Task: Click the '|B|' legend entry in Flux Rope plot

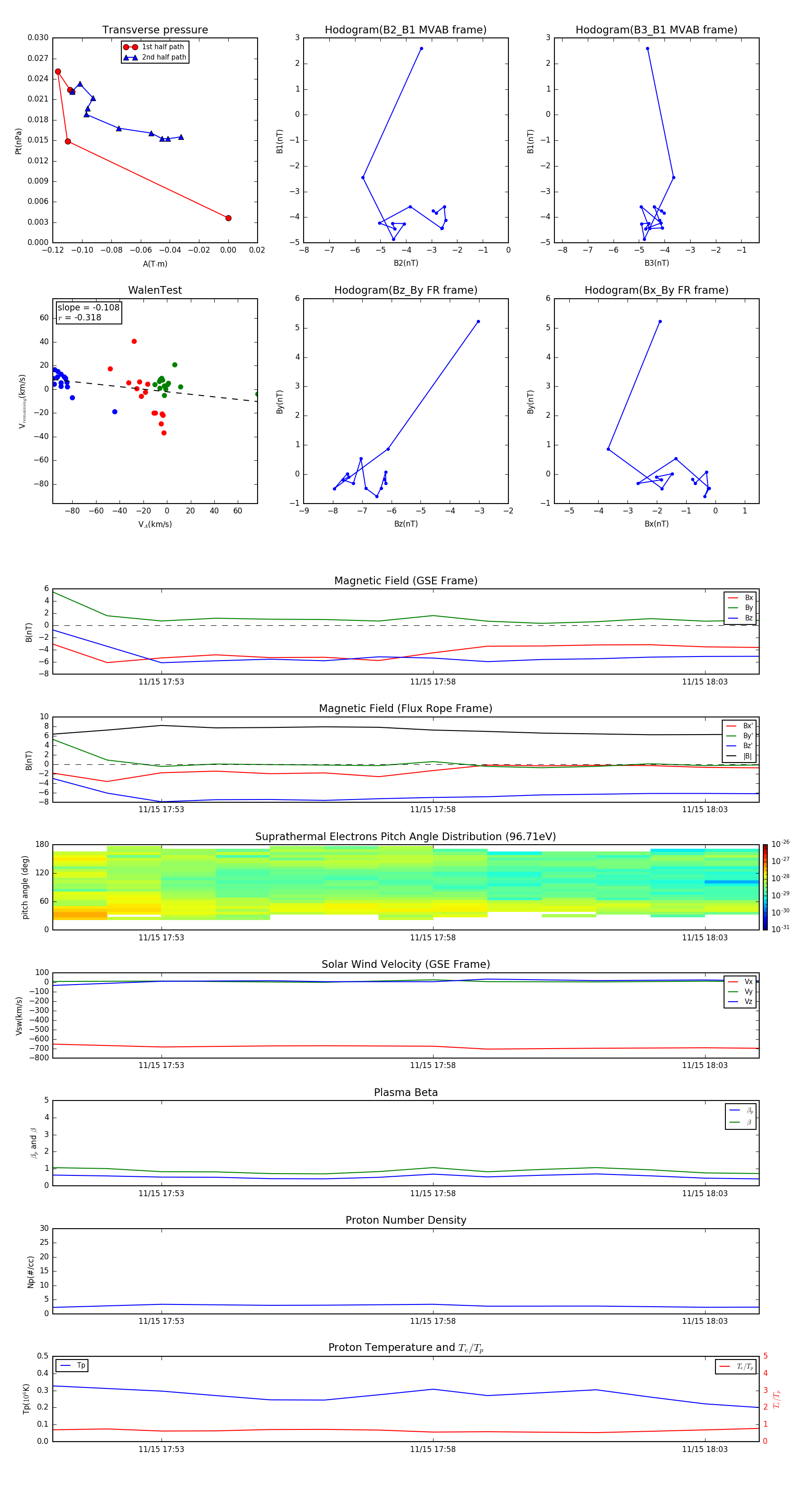Action: tap(739, 756)
